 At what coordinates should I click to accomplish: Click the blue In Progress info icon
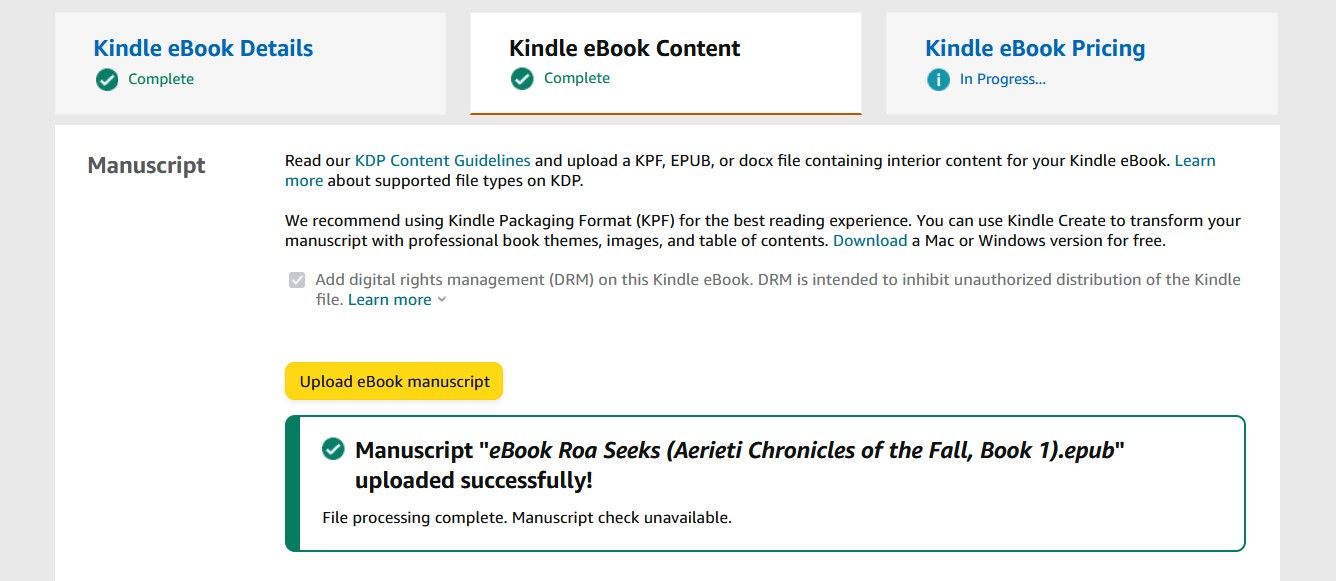[938, 79]
